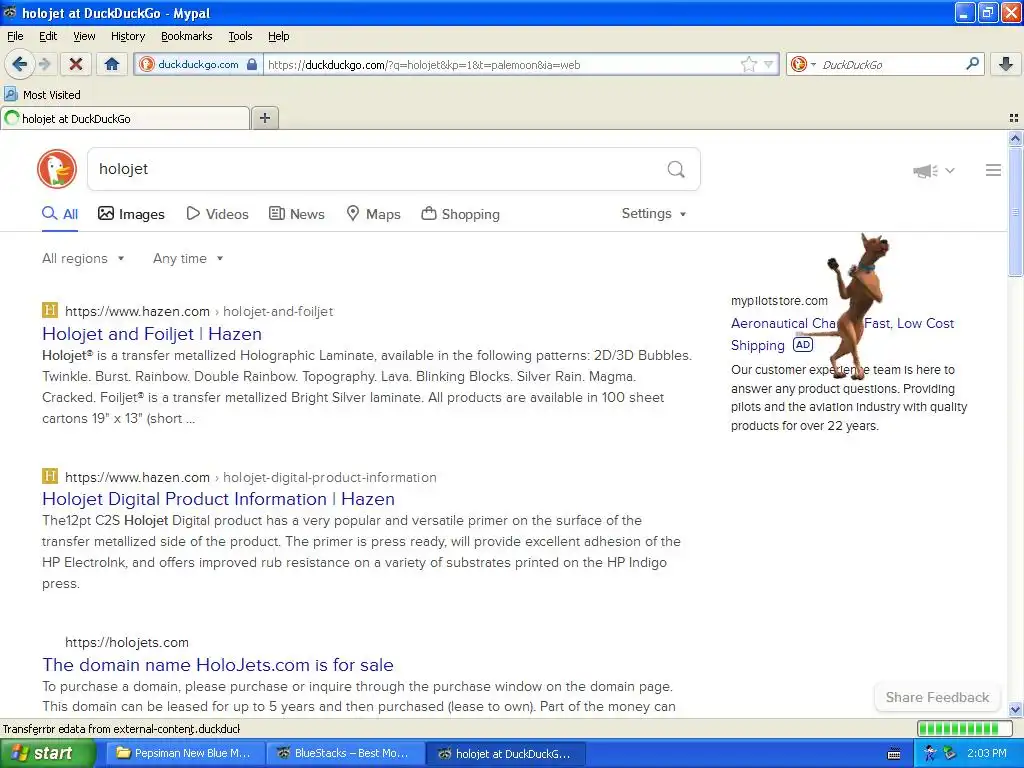Image resolution: width=1024 pixels, height=768 pixels.
Task: Open HoloJets.com domain for sale result
Action: [x=217, y=665]
